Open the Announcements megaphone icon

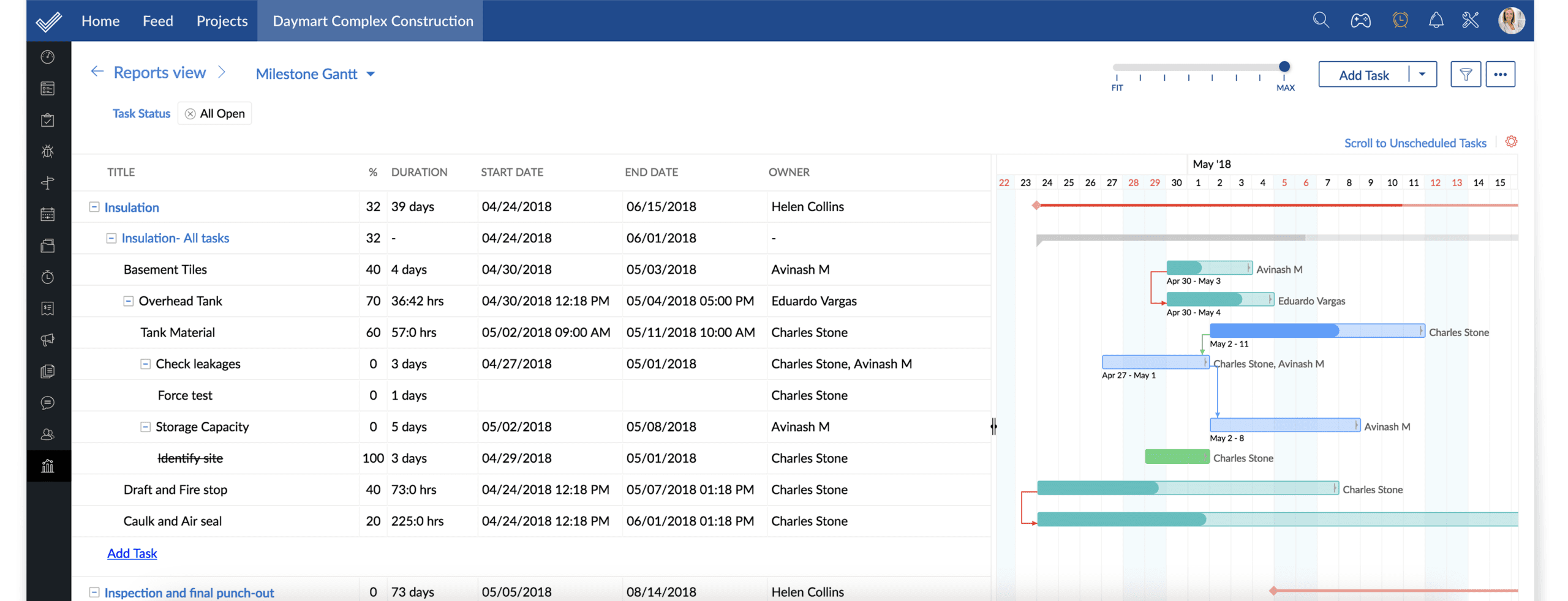(48, 340)
